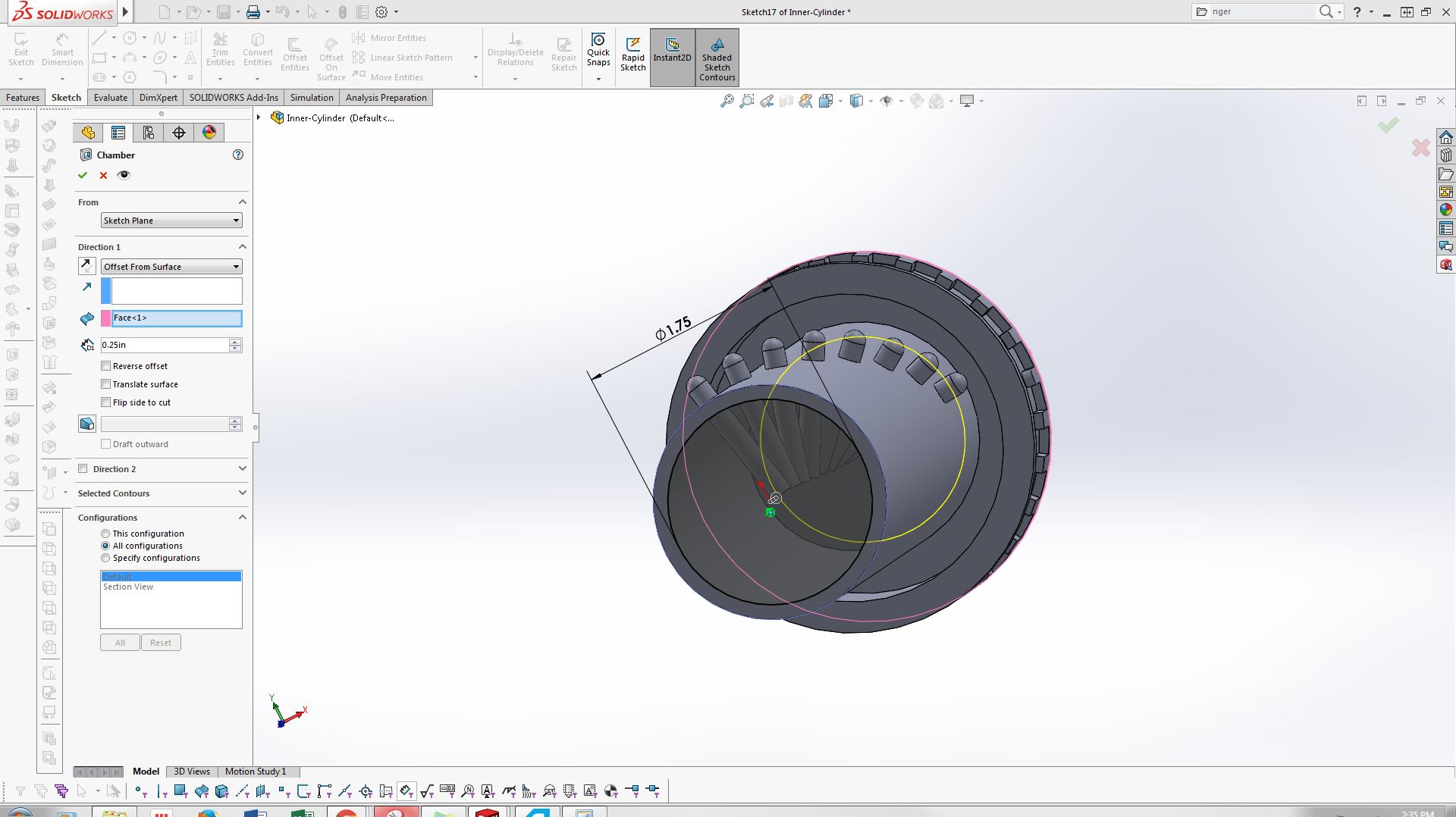
Task: Expand the Inner-Cylinder feature tree
Action: pyautogui.click(x=259, y=117)
